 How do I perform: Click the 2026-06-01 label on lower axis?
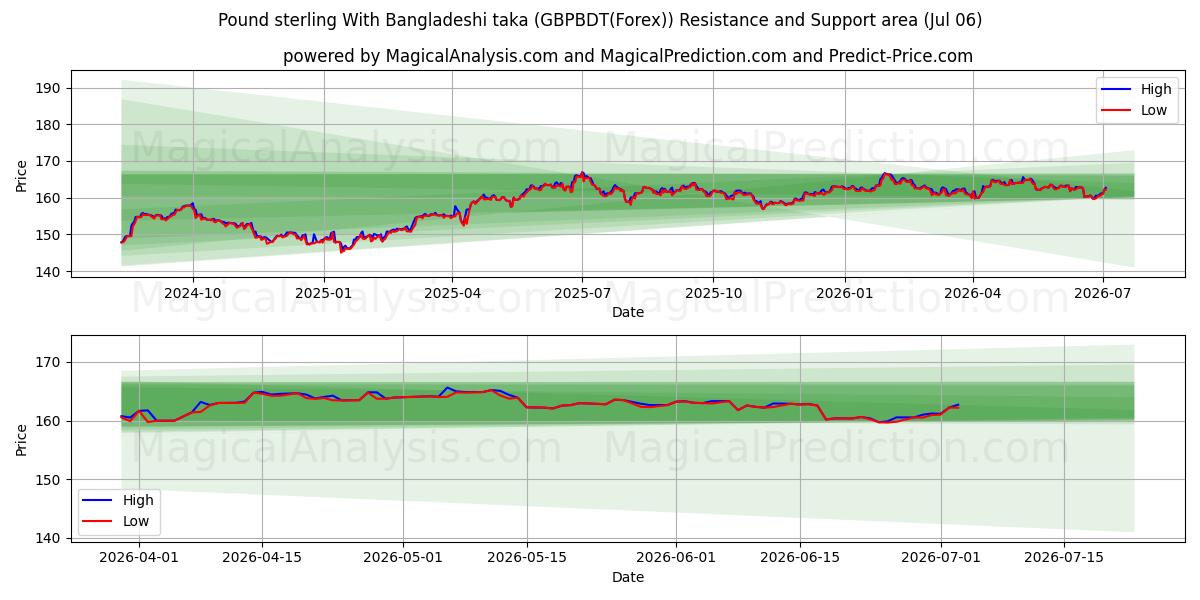(x=677, y=559)
